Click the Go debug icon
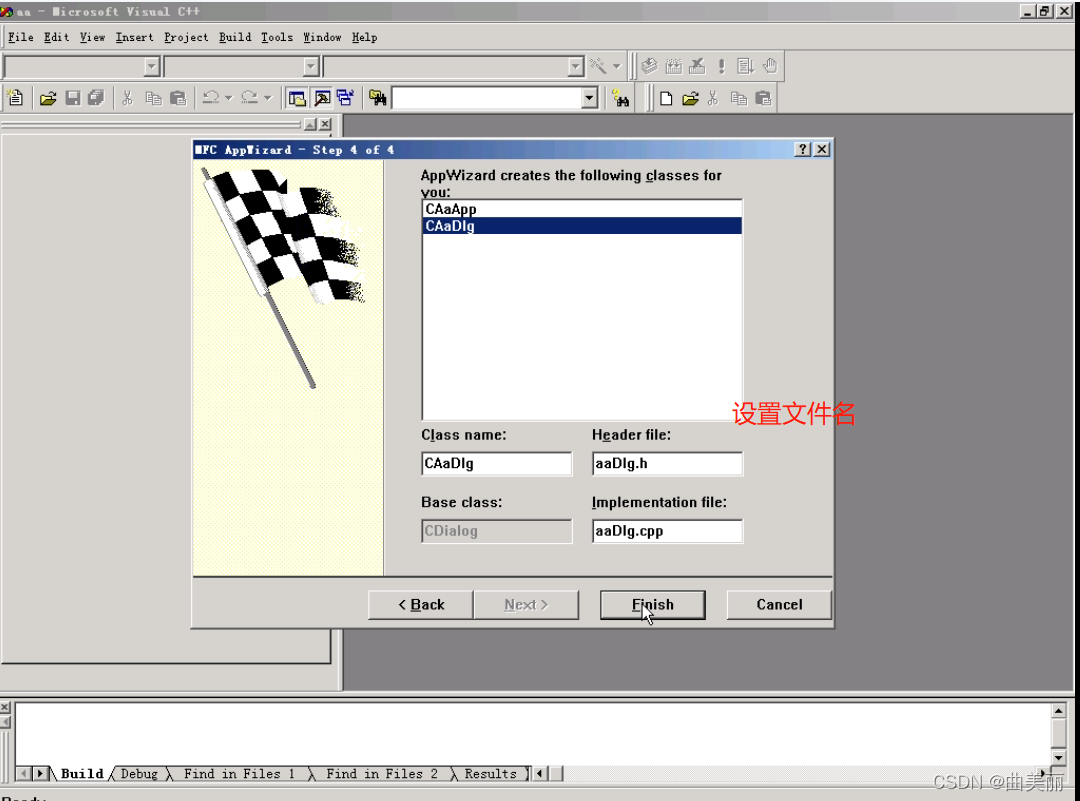Image resolution: width=1080 pixels, height=801 pixels. tap(745, 66)
